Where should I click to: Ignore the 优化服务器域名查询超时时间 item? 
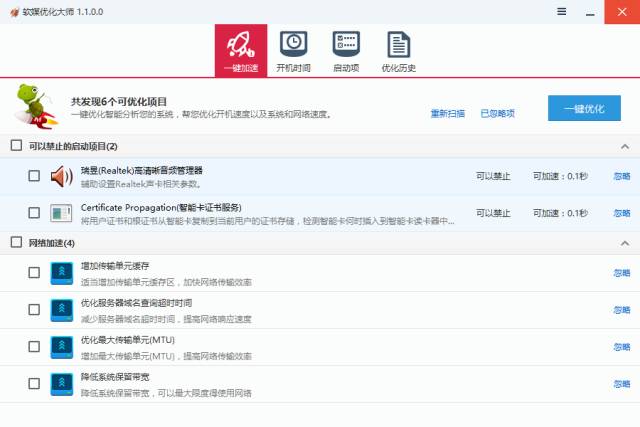(622, 310)
